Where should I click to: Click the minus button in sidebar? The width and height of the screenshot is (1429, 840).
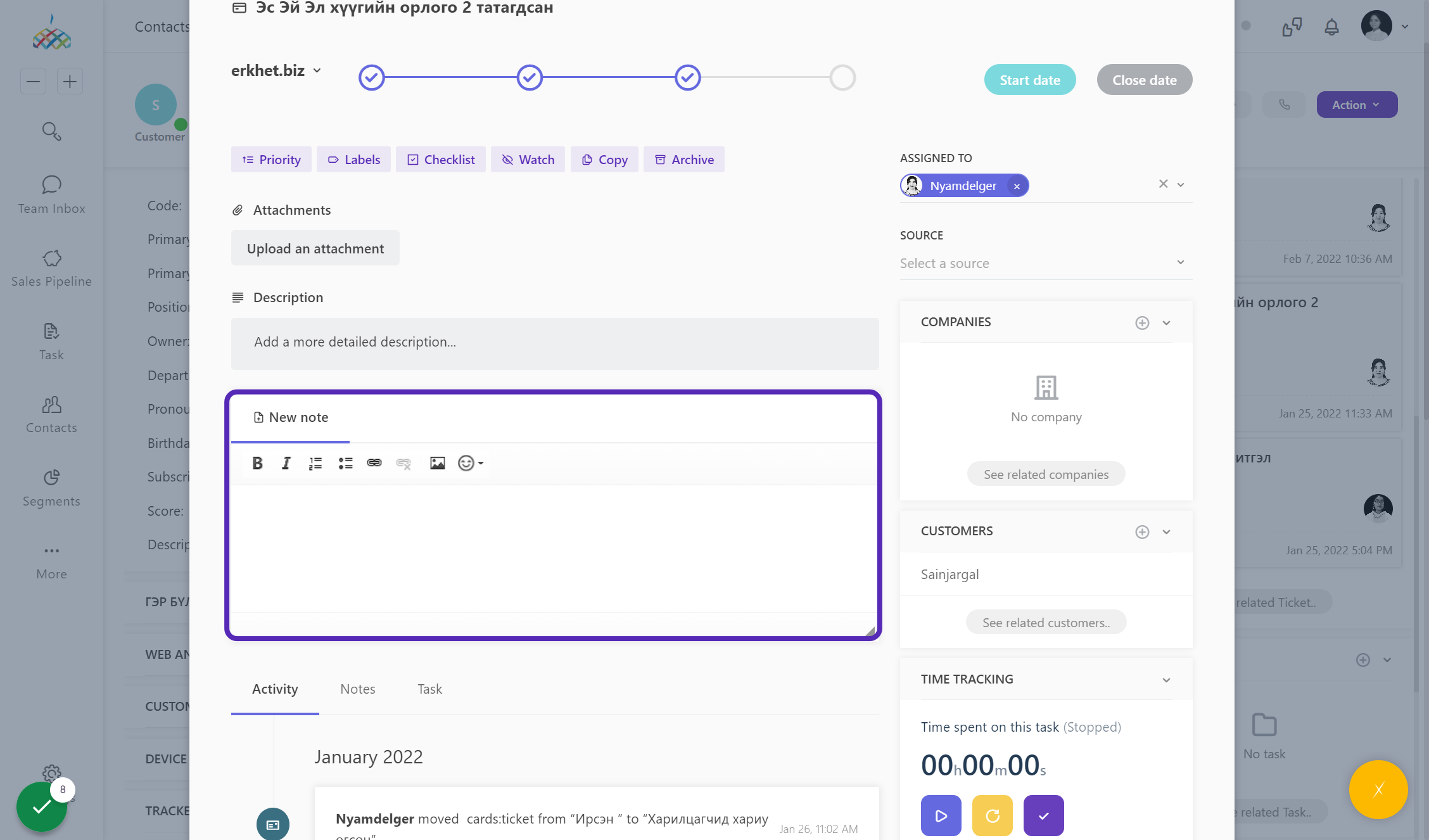click(33, 81)
